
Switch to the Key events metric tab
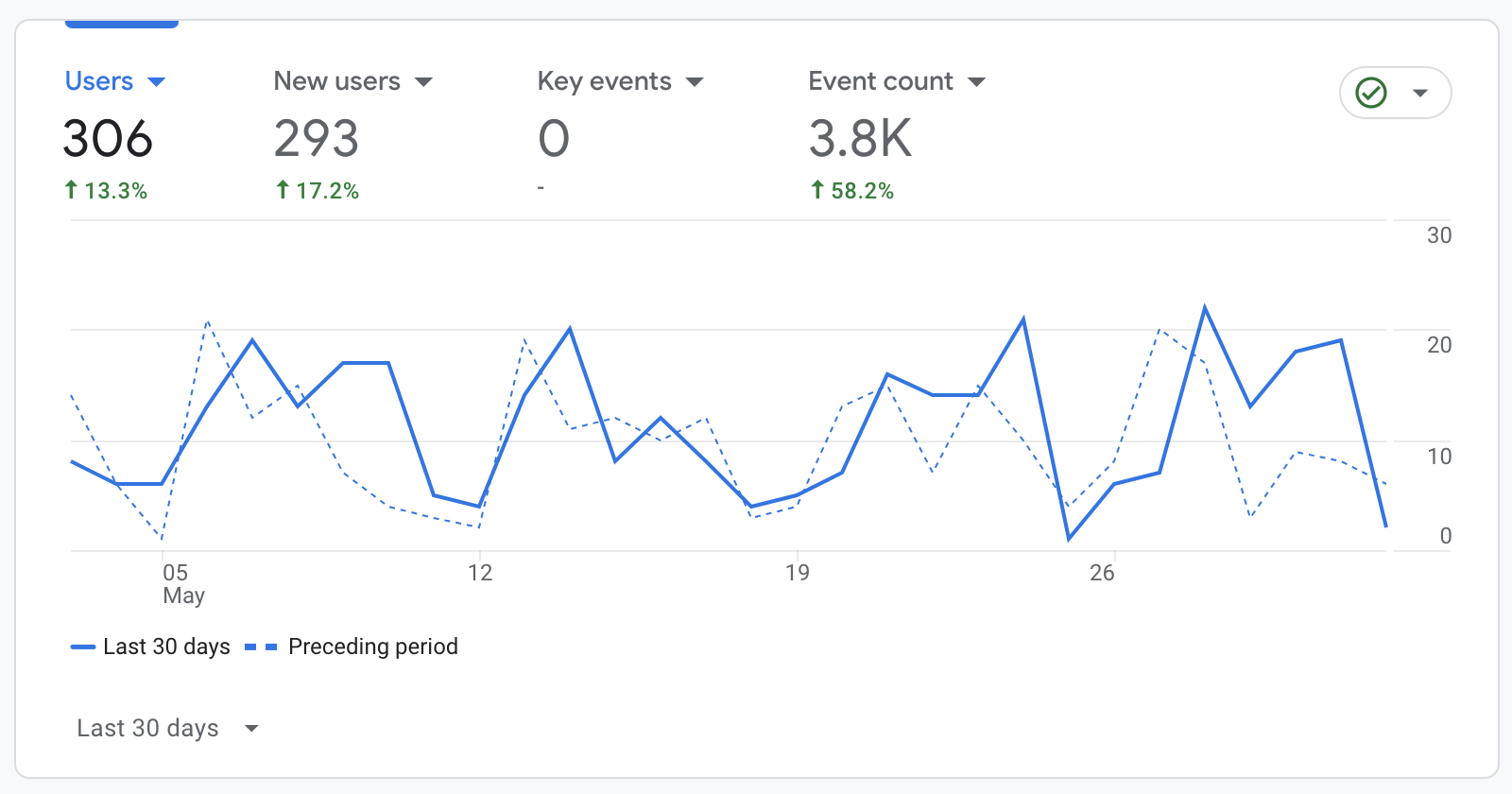[x=604, y=81]
